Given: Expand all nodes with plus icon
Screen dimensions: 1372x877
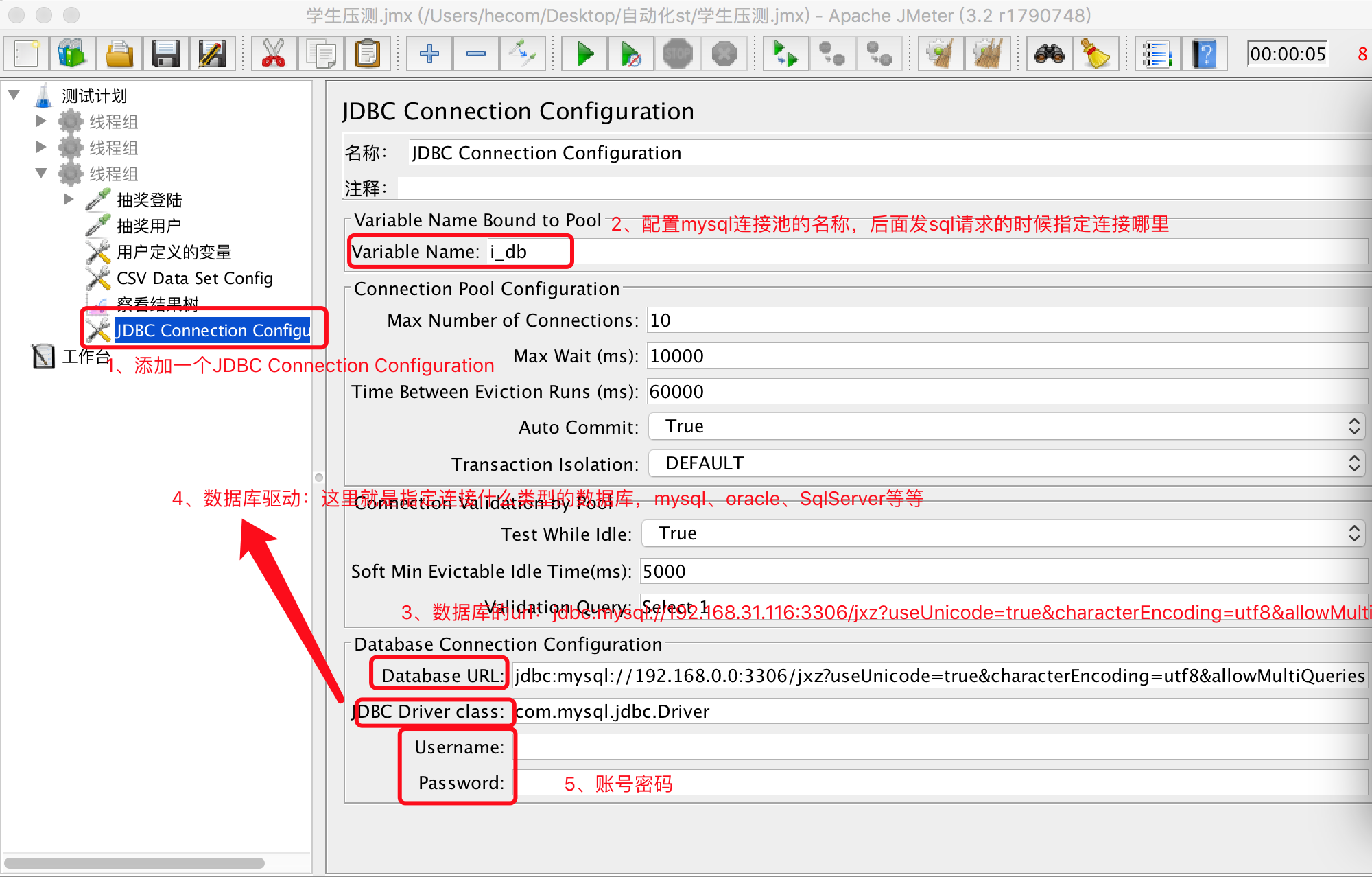Looking at the screenshot, I should pos(429,54).
